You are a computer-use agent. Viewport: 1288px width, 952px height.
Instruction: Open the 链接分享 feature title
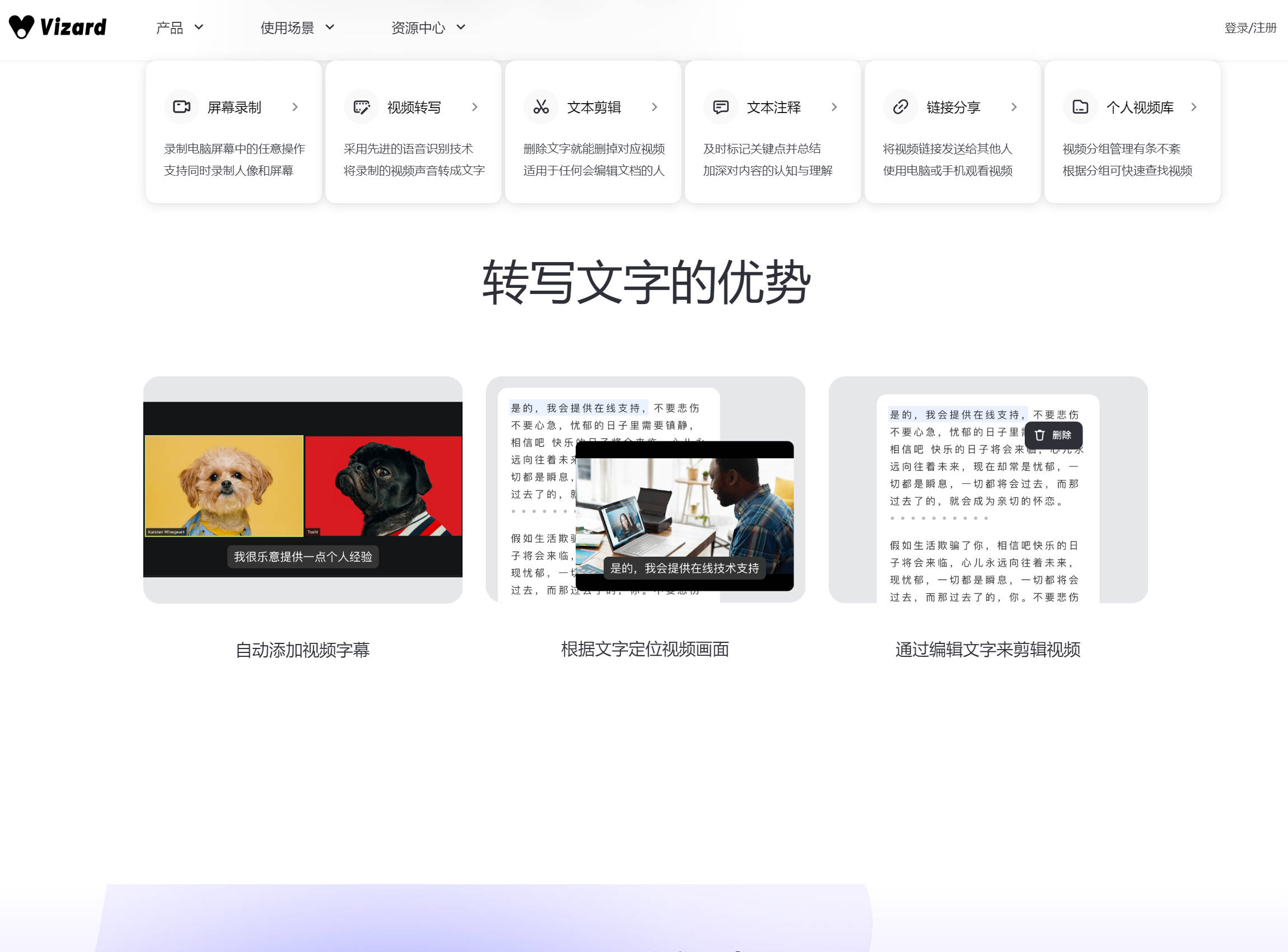[953, 107]
